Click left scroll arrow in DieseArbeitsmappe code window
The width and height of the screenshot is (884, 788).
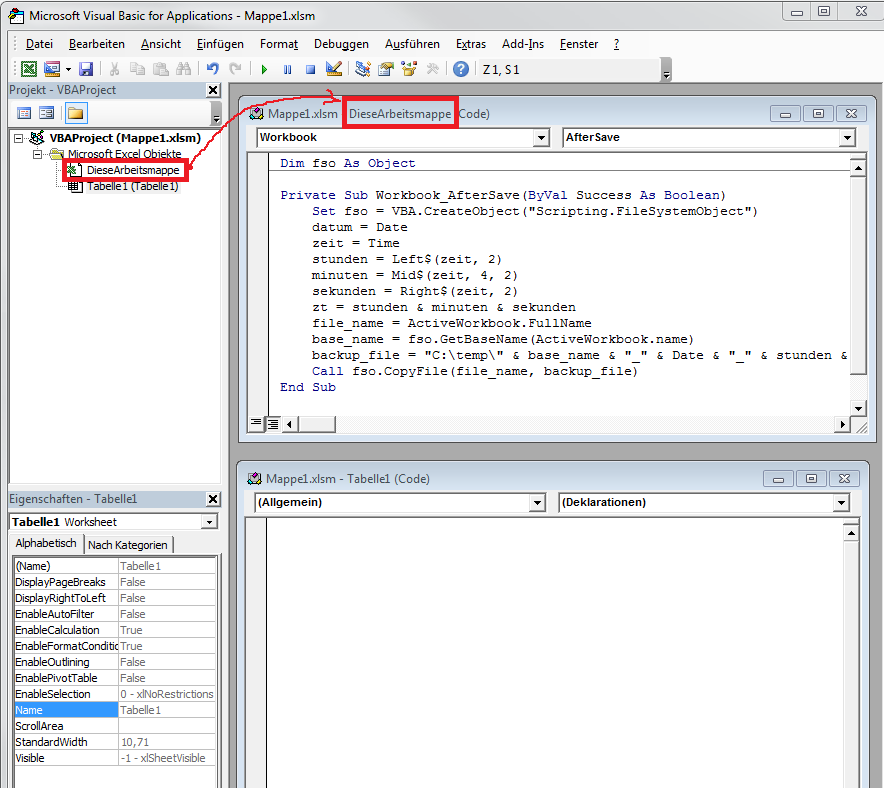tap(290, 424)
